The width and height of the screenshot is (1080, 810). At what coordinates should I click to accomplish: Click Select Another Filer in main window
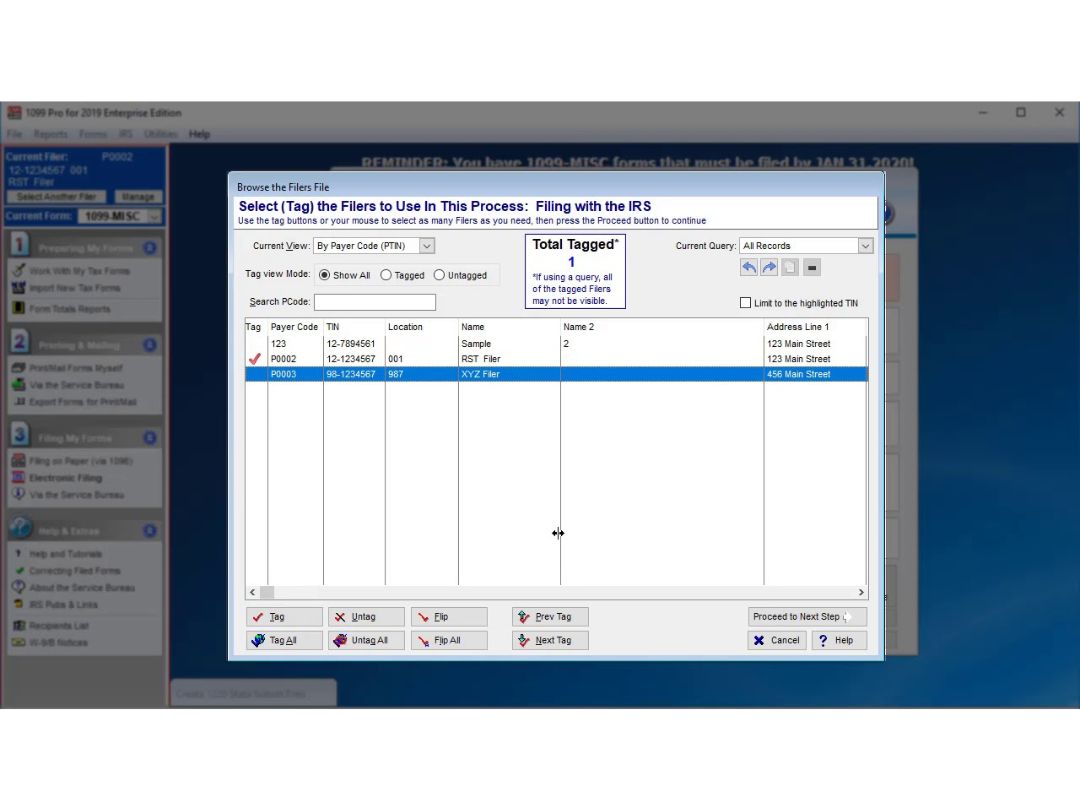56,197
